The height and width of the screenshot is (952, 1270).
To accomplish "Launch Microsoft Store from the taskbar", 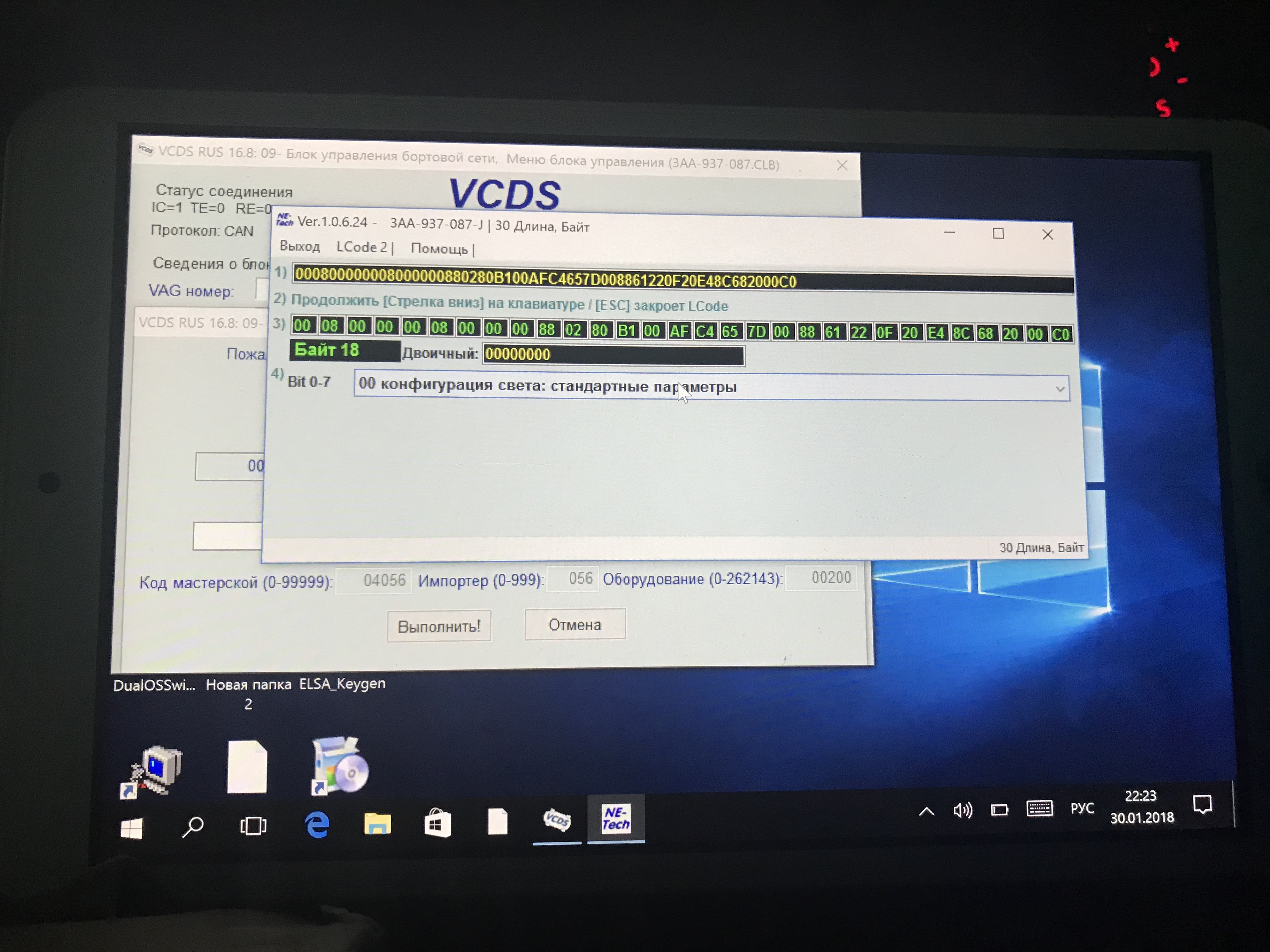I will pyautogui.click(x=438, y=824).
